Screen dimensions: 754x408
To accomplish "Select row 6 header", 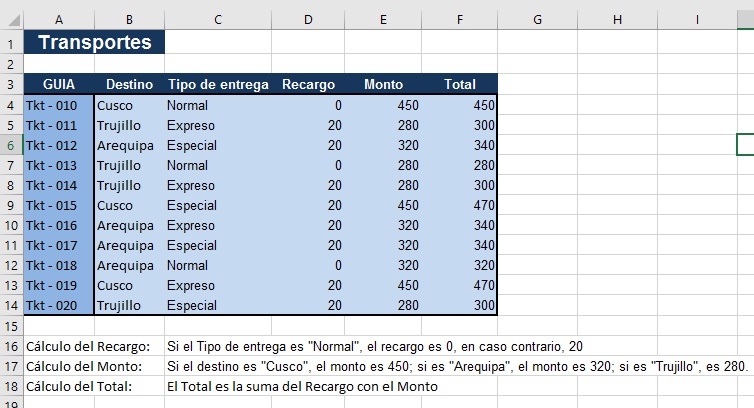I will (11, 145).
